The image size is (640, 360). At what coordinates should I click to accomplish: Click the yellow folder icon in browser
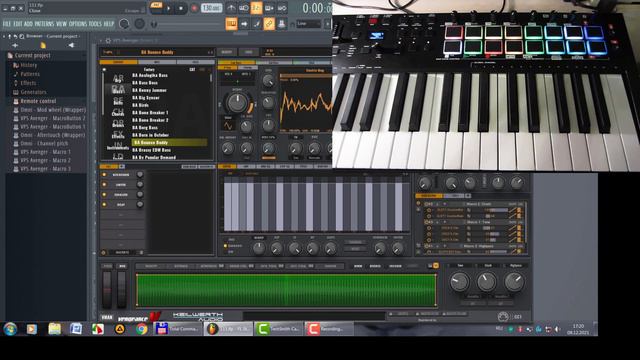click(x=43, y=45)
